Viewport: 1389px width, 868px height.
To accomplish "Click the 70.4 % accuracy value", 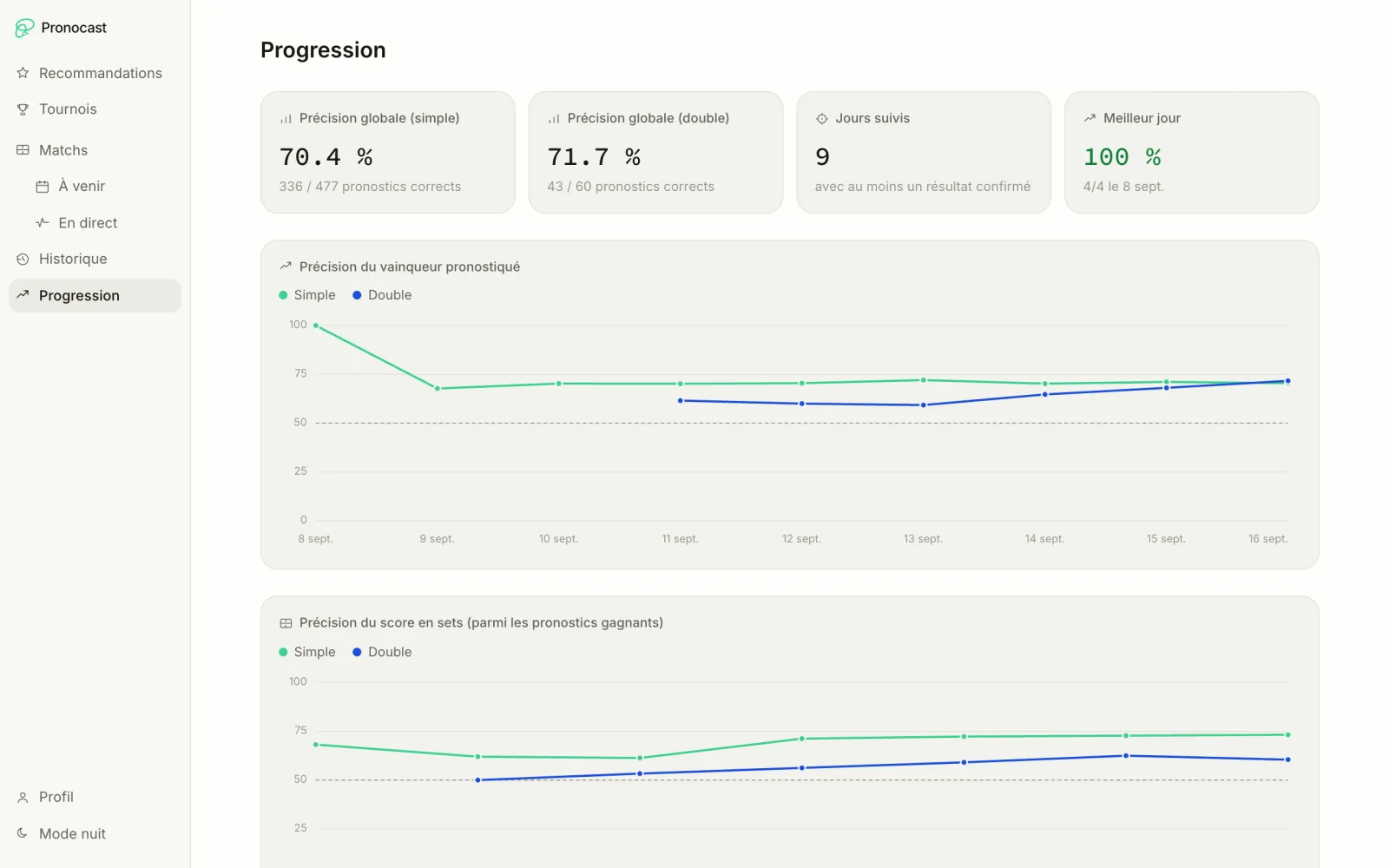I will pos(326,157).
